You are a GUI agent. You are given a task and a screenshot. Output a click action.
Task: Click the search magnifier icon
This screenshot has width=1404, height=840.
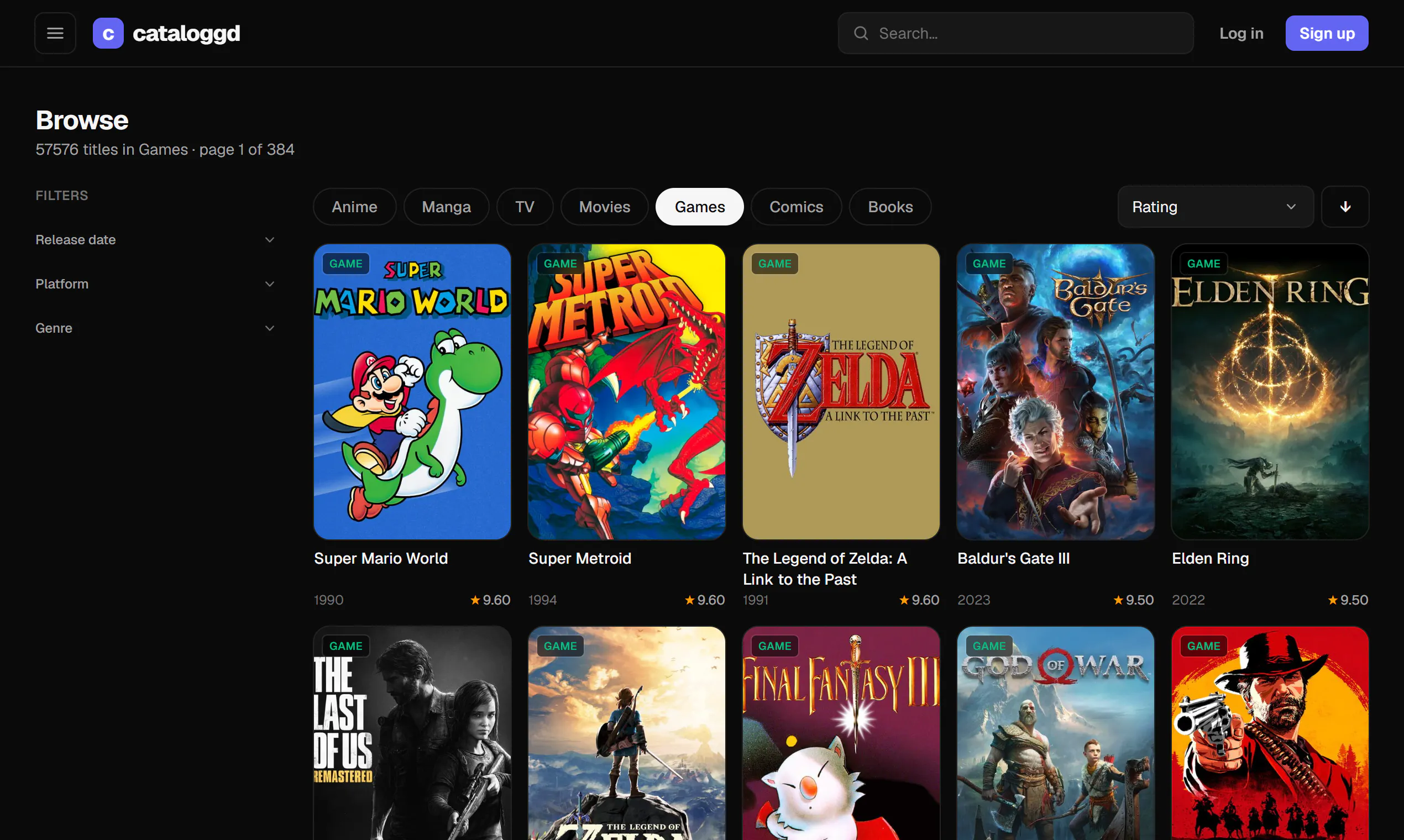861,33
